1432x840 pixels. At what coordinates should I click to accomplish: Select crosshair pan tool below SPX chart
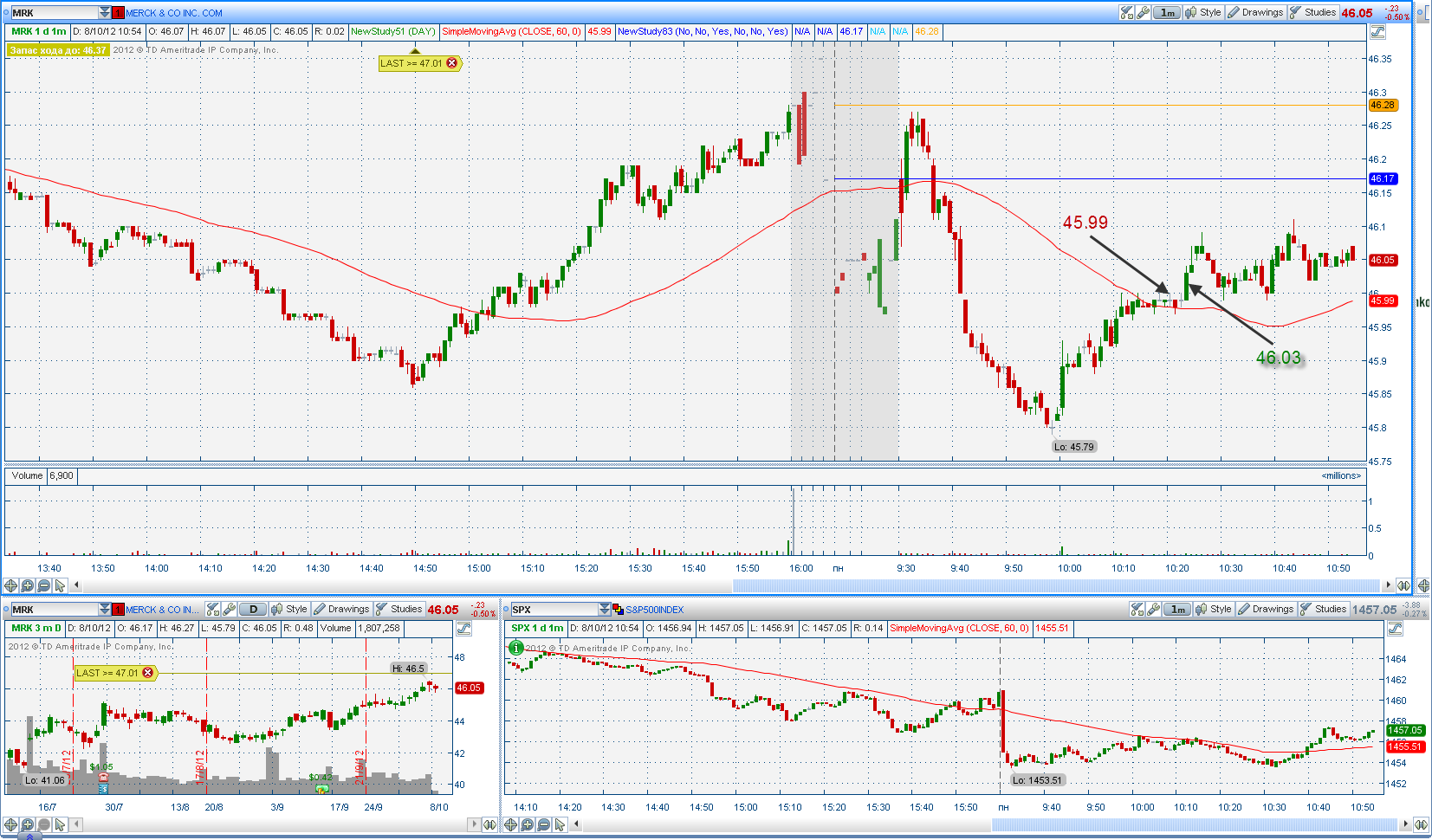[x=511, y=824]
